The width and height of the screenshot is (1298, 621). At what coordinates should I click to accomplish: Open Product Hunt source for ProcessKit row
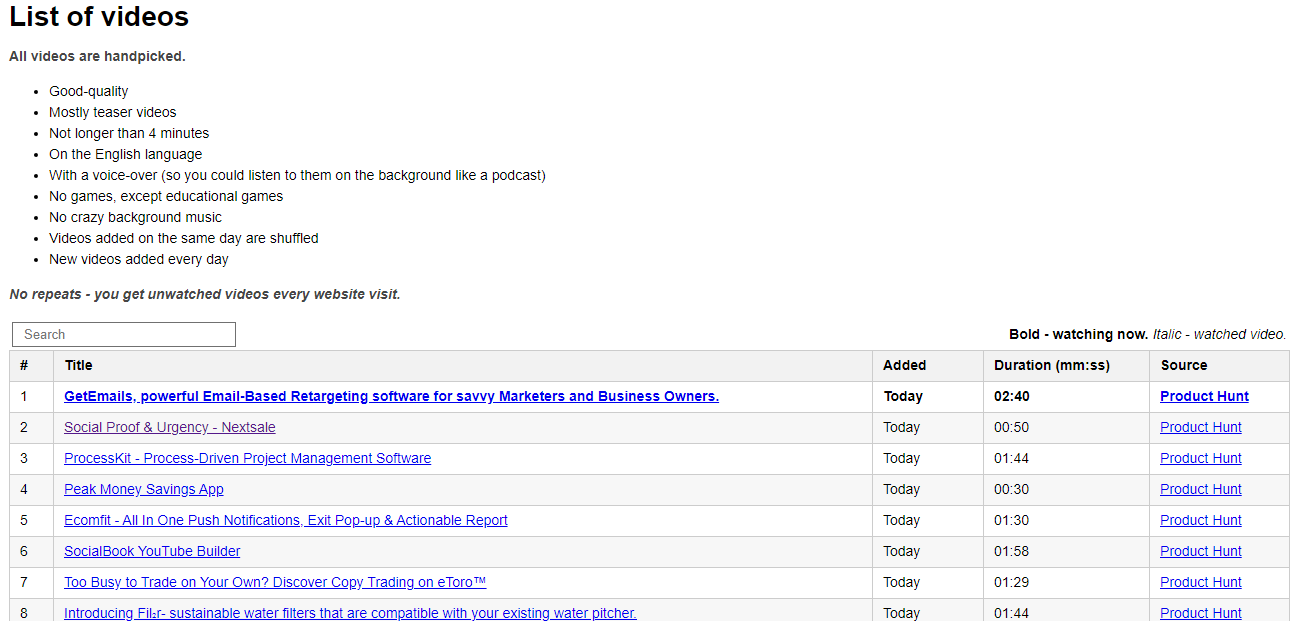[1200, 458]
